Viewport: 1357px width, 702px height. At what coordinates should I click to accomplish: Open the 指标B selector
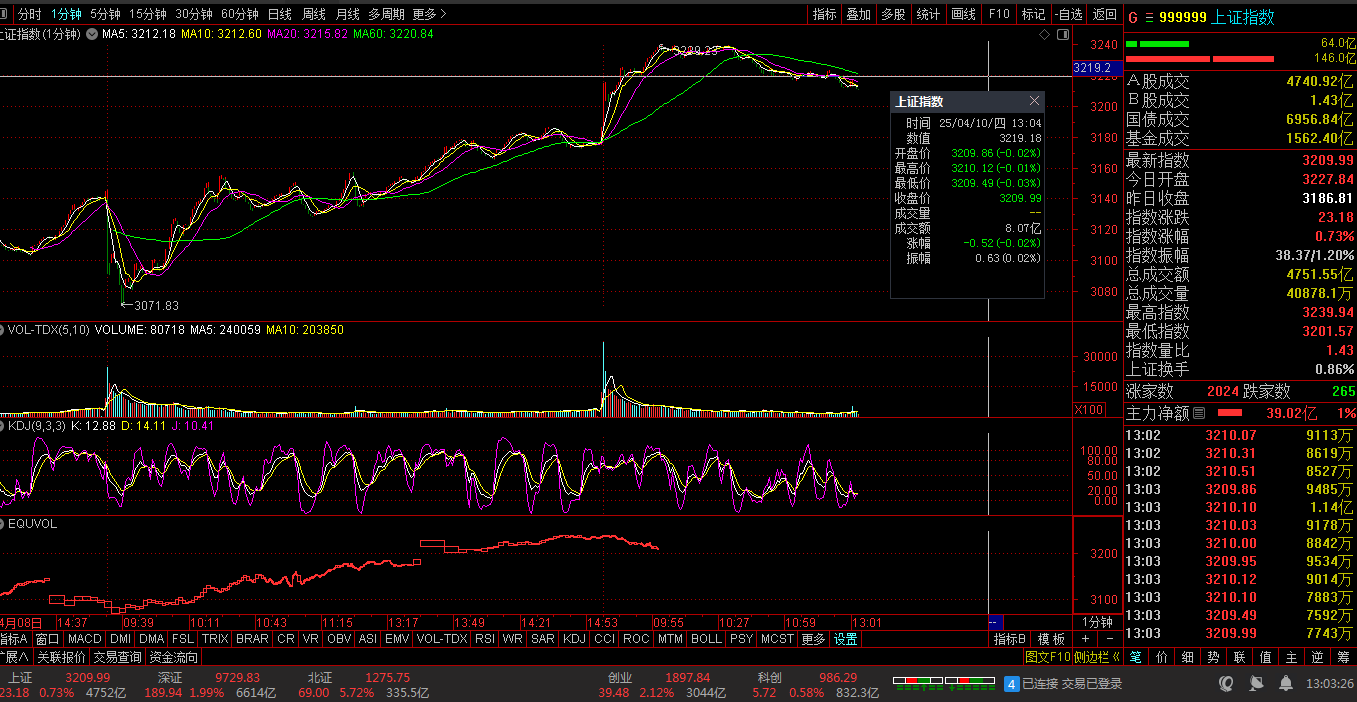coord(1010,639)
